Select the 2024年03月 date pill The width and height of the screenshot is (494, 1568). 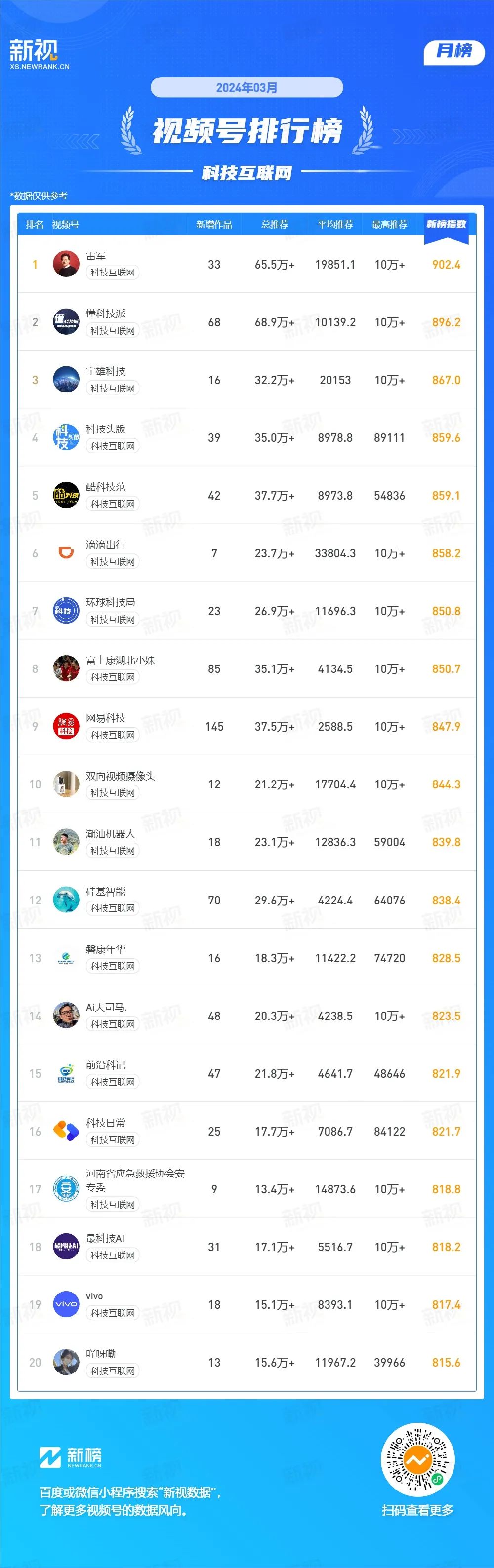[x=247, y=88]
